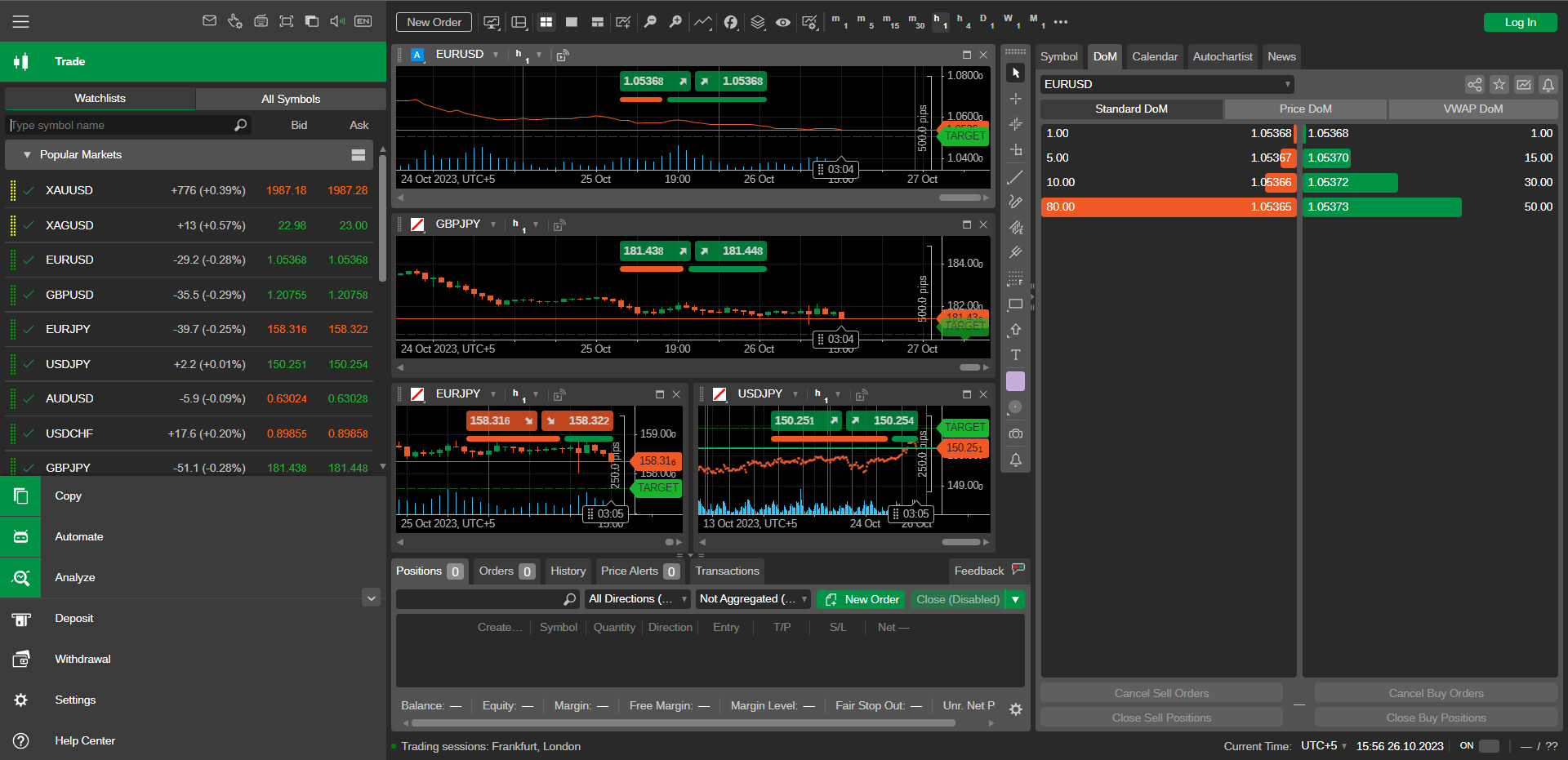The height and width of the screenshot is (760, 1568).
Task: Select the trend line drawing tool
Action: pyautogui.click(x=1015, y=177)
